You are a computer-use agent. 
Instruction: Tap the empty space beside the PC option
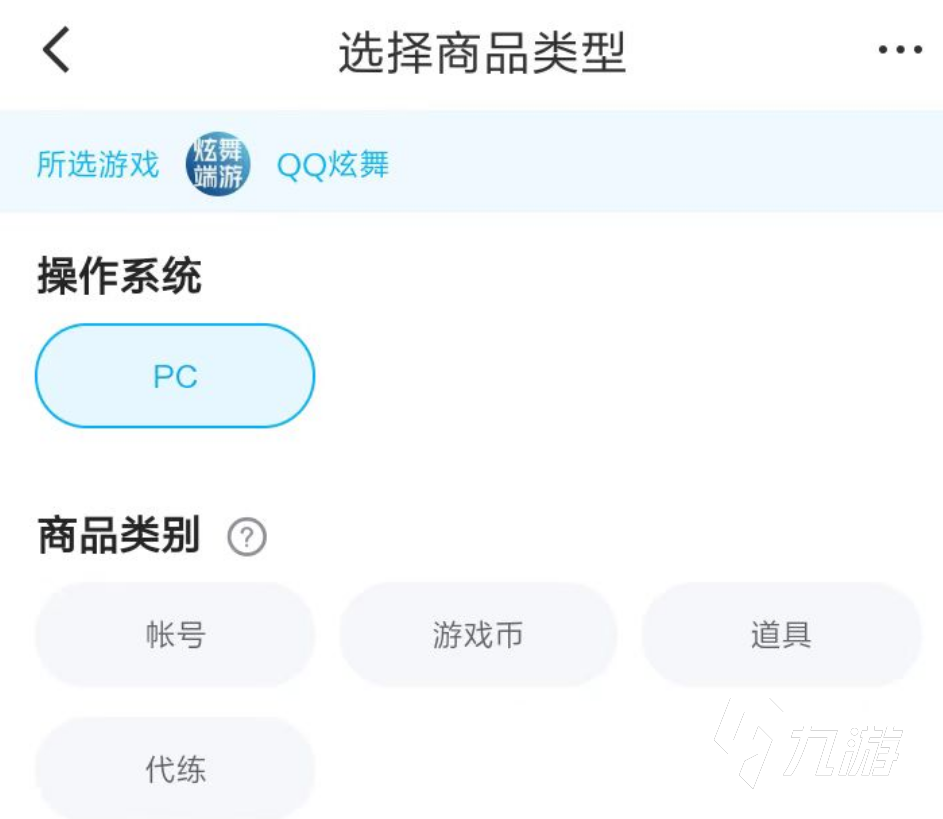pyautogui.click(x=625, y=376)
